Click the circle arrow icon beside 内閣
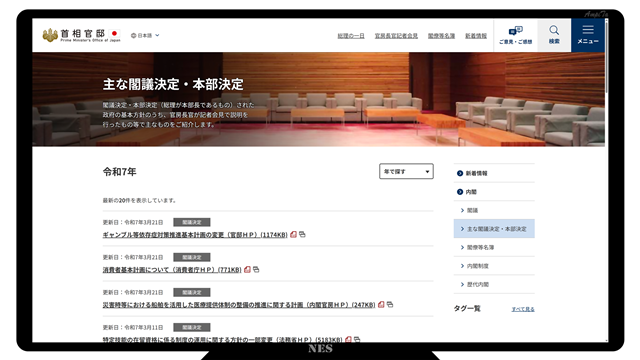 pyautogui.click(x=460, y=192)
